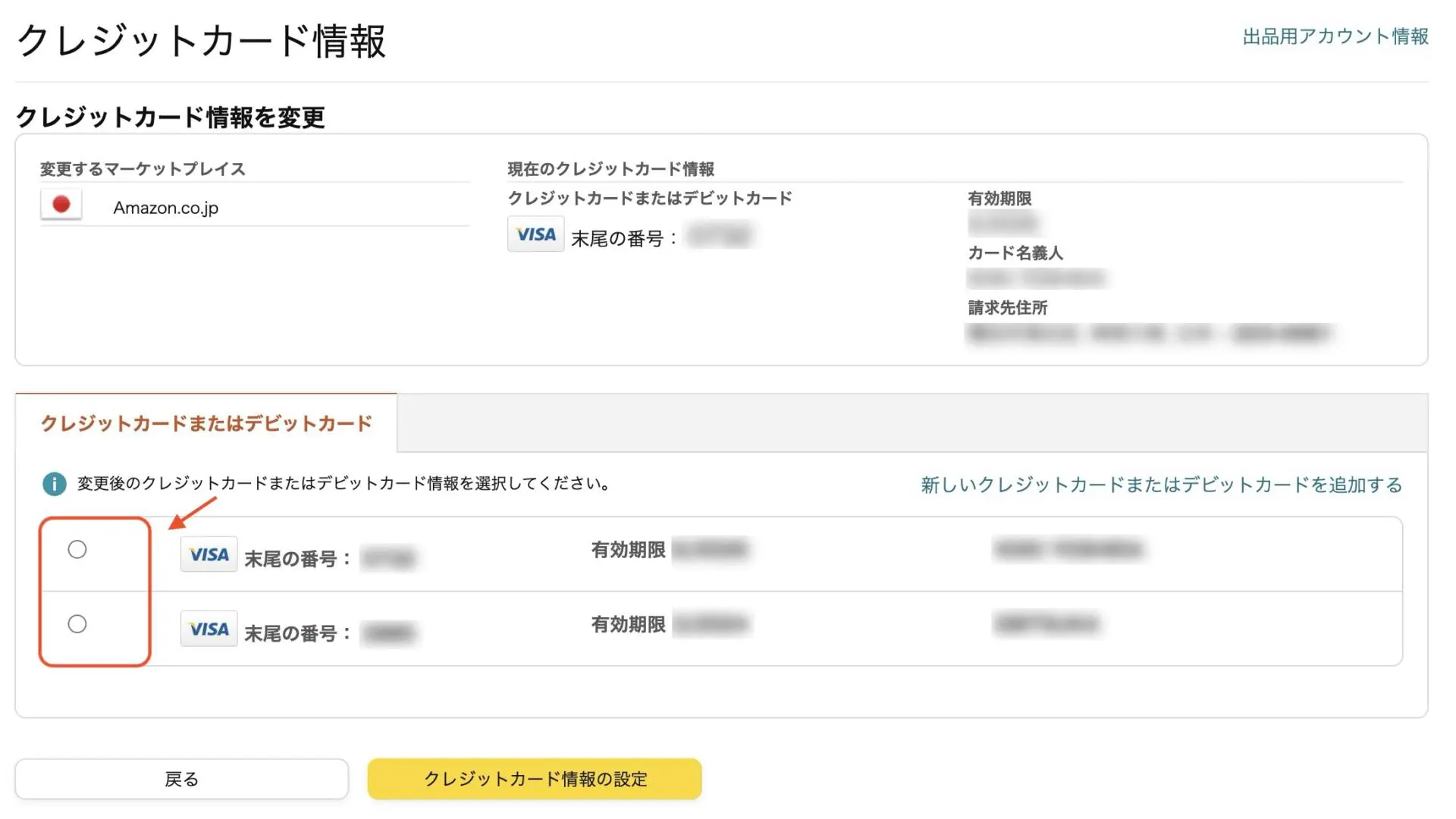This screenshot has width=1456, height=819.
Task: Open 新しいクレジットカードまたはデビットカードを追加する link
Action: (x=1159, y=485)
